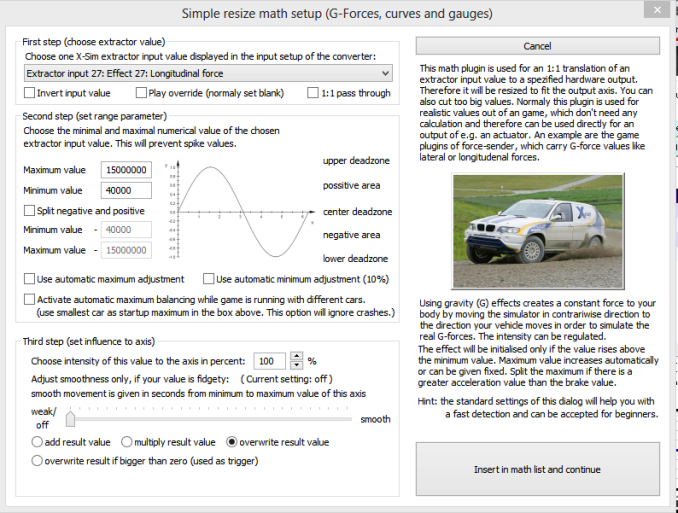Viewport: 678px width, 513px height.
Task: Close the Simple resize math setup dialog
Action: pyautogui.click(x=657, y=10)
